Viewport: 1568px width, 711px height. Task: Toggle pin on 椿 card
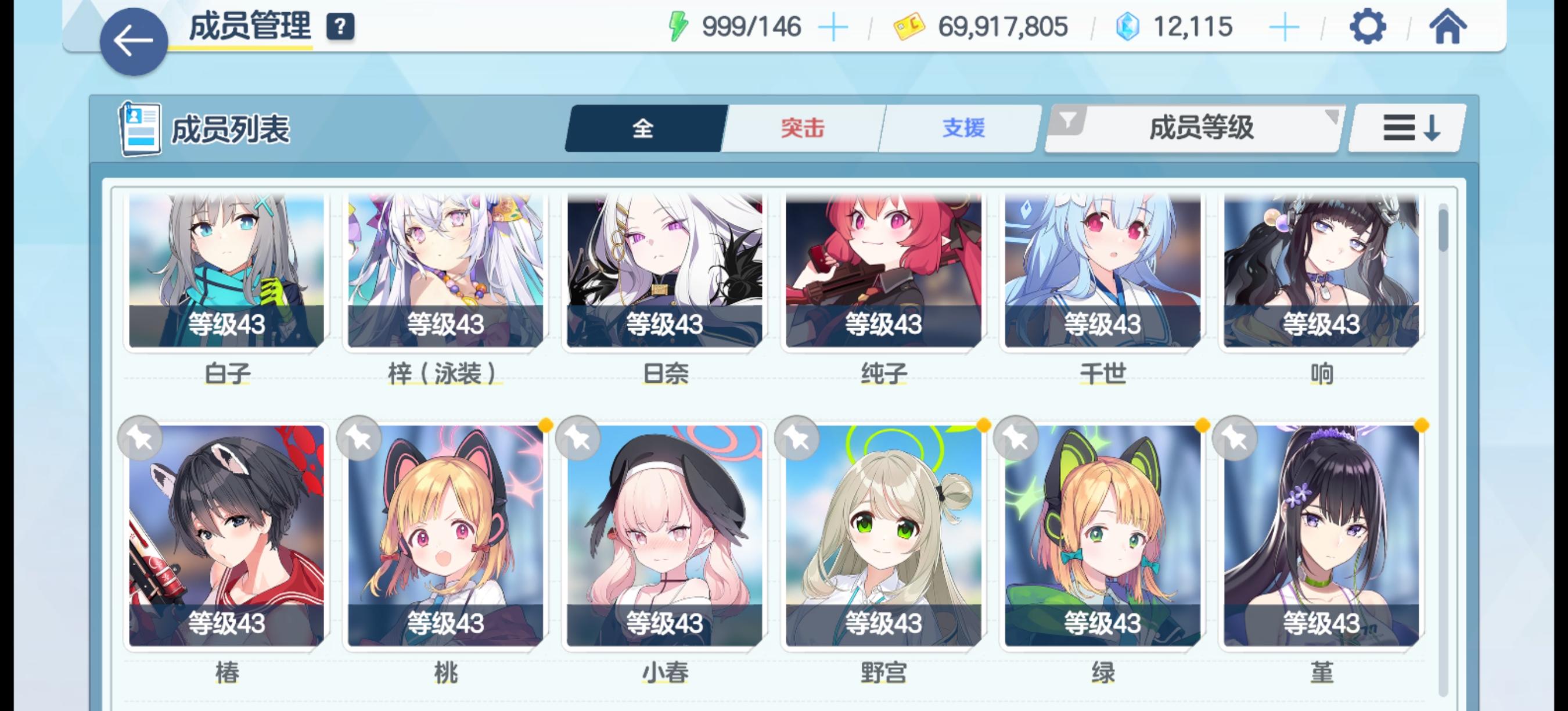(x=140, y=437)
